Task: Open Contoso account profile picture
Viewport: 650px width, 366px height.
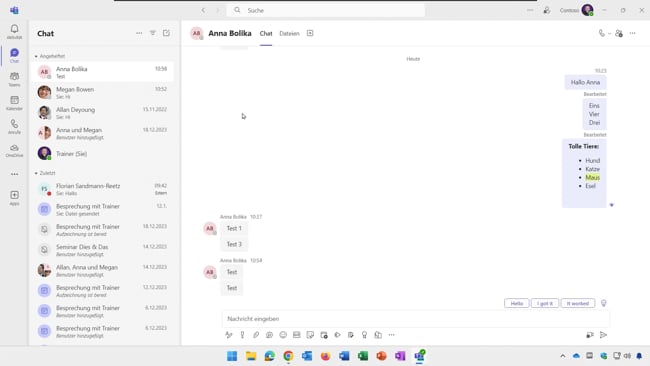Action: click(x=587, y=10)
